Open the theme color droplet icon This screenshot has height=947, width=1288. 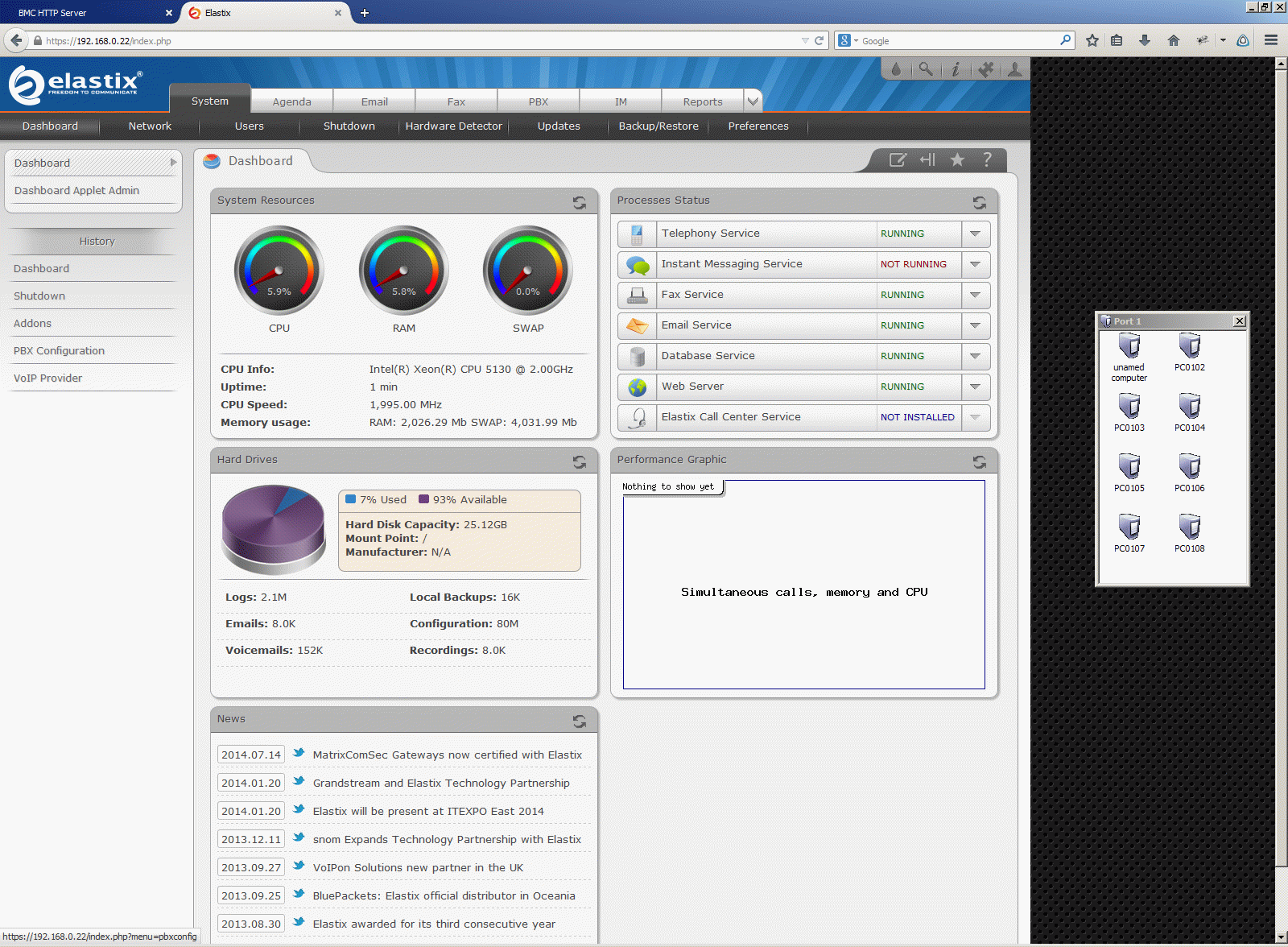(896, 70)
